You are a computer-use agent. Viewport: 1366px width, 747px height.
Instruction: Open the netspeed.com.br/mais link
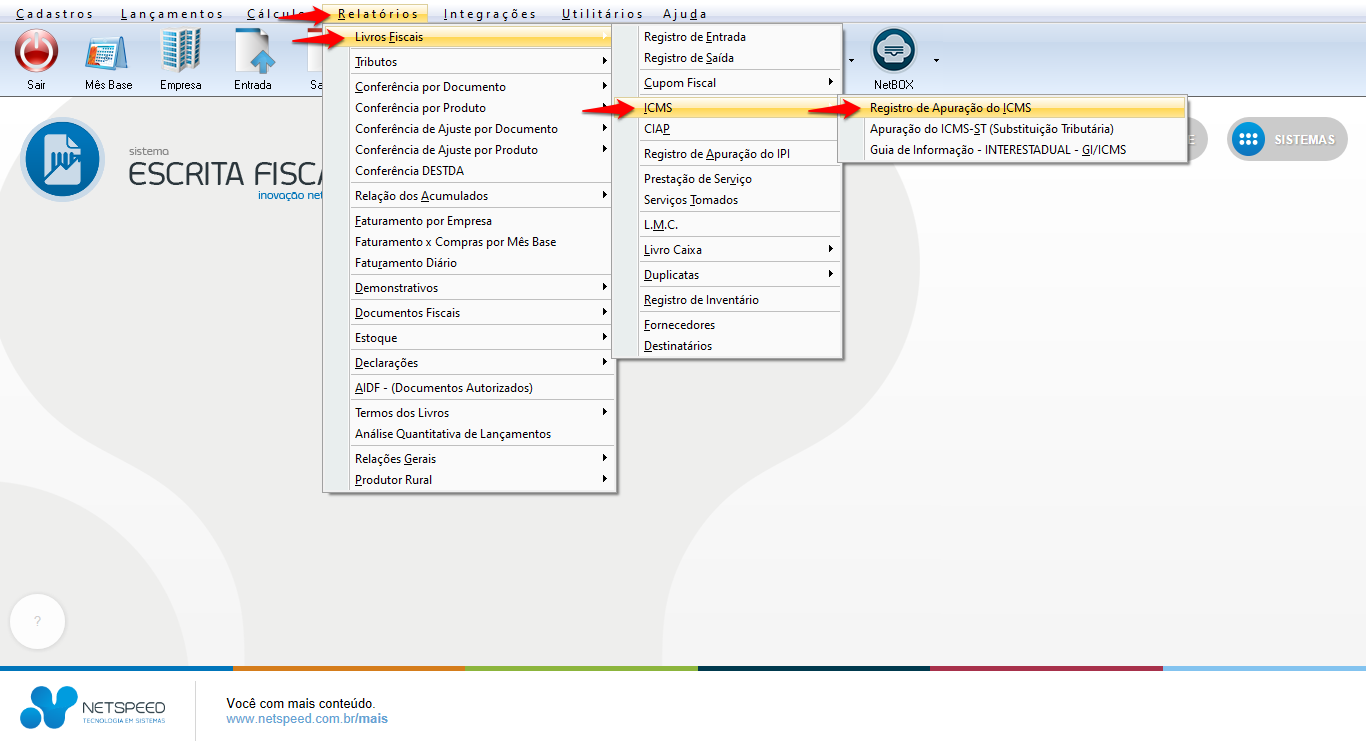307,719
